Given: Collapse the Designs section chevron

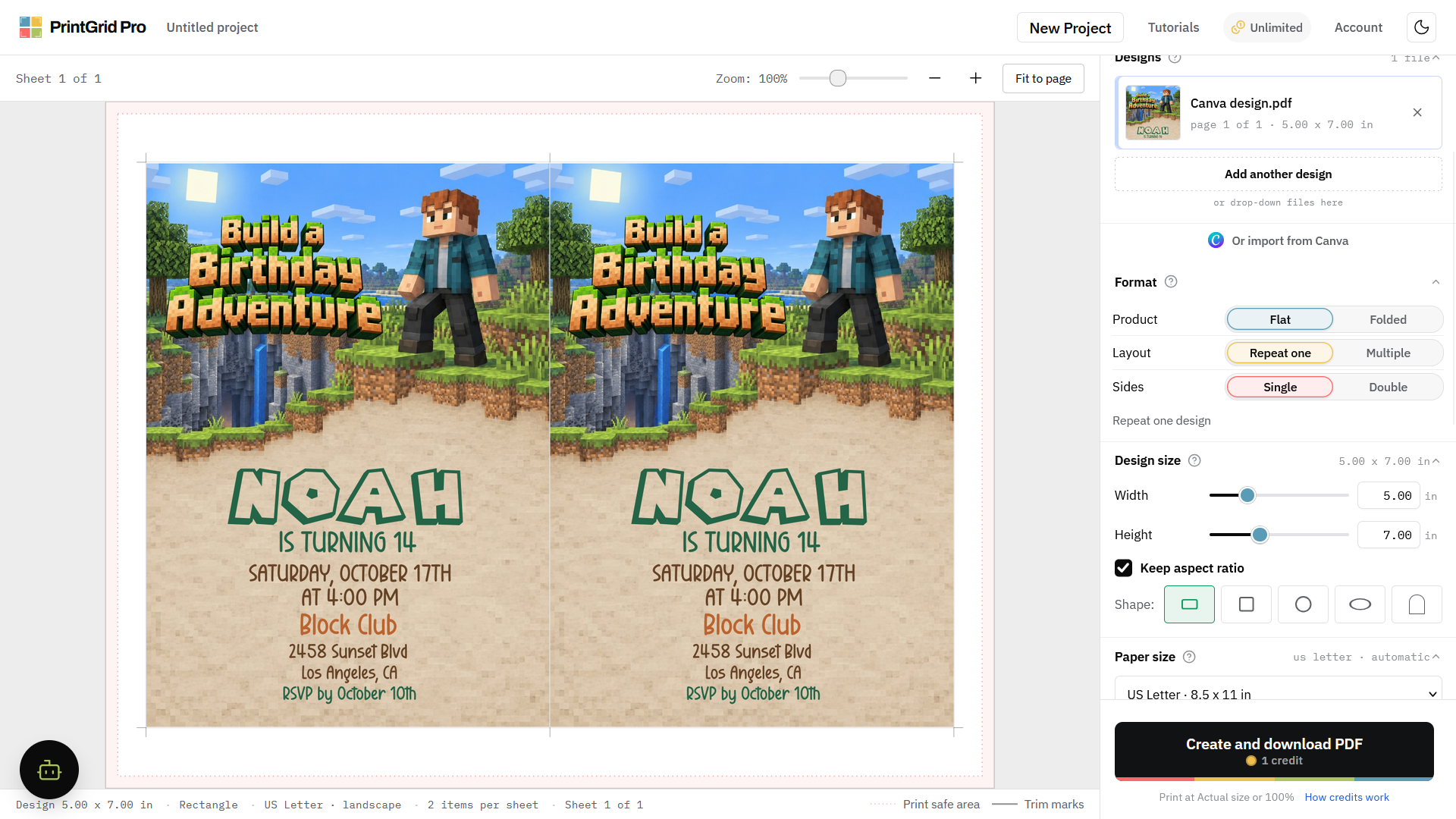Looking at the screenshot, I should point(1436,58).
